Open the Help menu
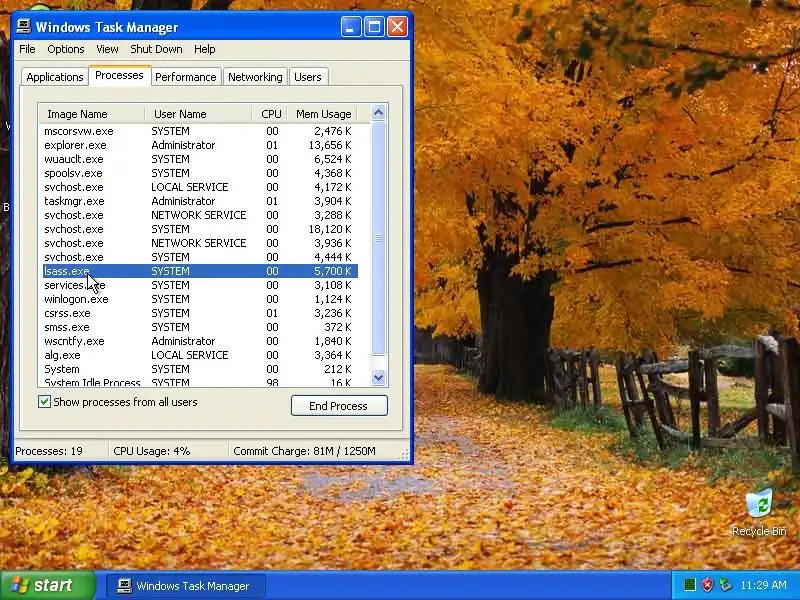The width and height of the screenshot is (800, 600). (205, 49)
